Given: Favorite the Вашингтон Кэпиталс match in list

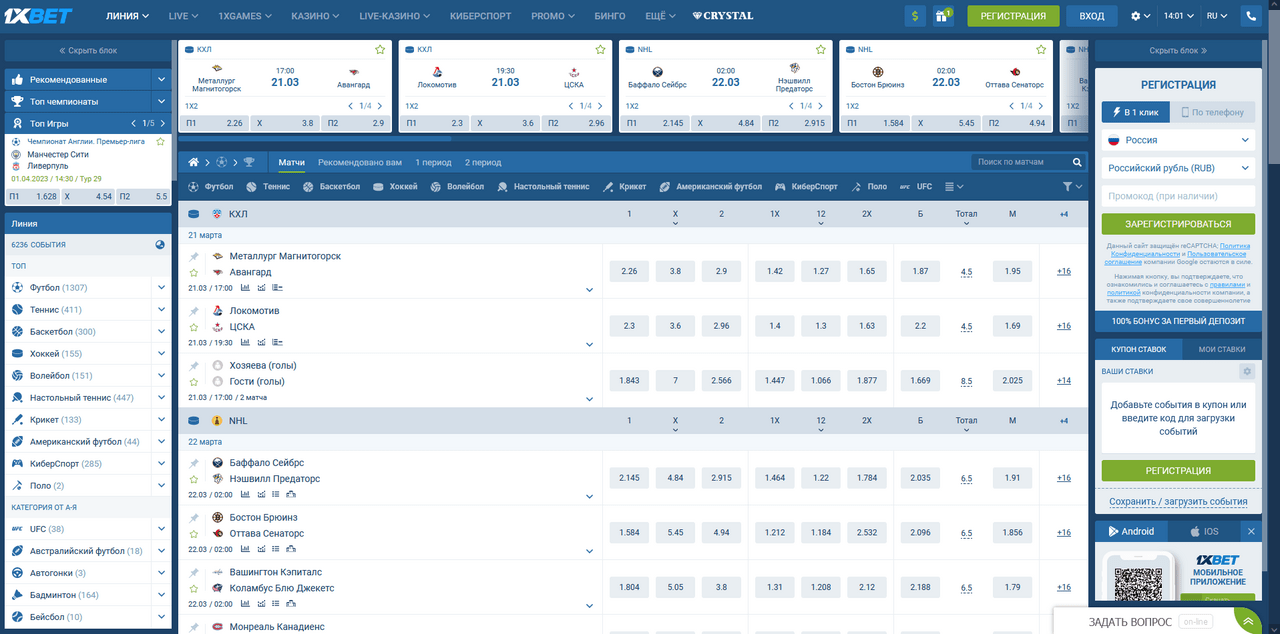Looking at the screenshot, I should (x=194, y=588).
